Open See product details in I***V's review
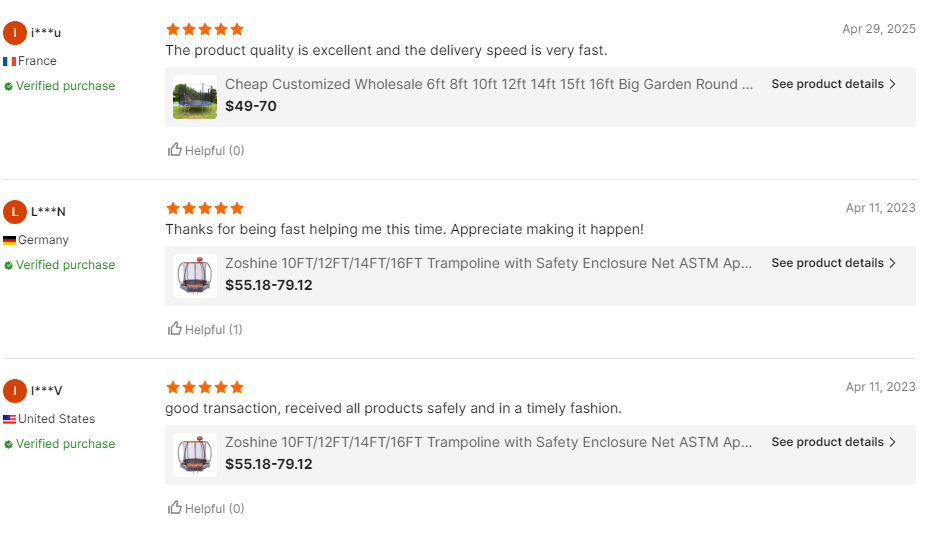 pos(834,442)
